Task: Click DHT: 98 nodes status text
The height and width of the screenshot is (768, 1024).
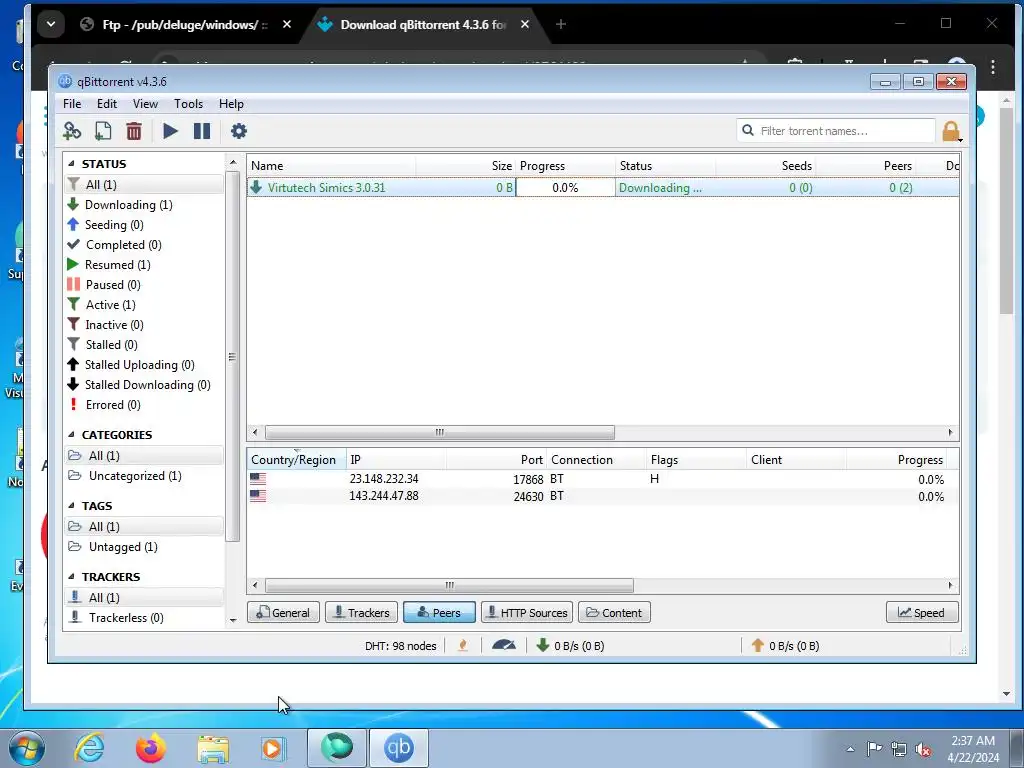Action: point(400,646)
